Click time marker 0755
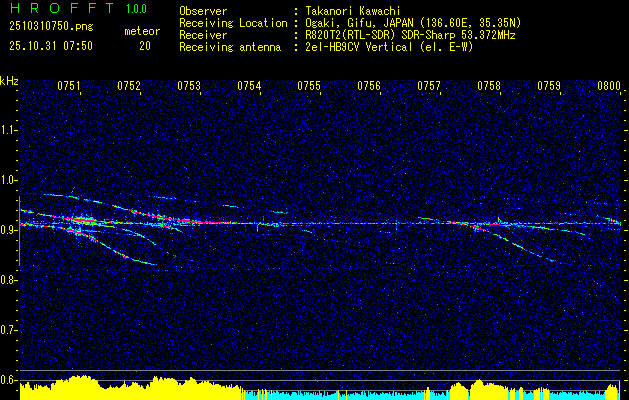Viewport: 629px width, 400px height. 309,86
